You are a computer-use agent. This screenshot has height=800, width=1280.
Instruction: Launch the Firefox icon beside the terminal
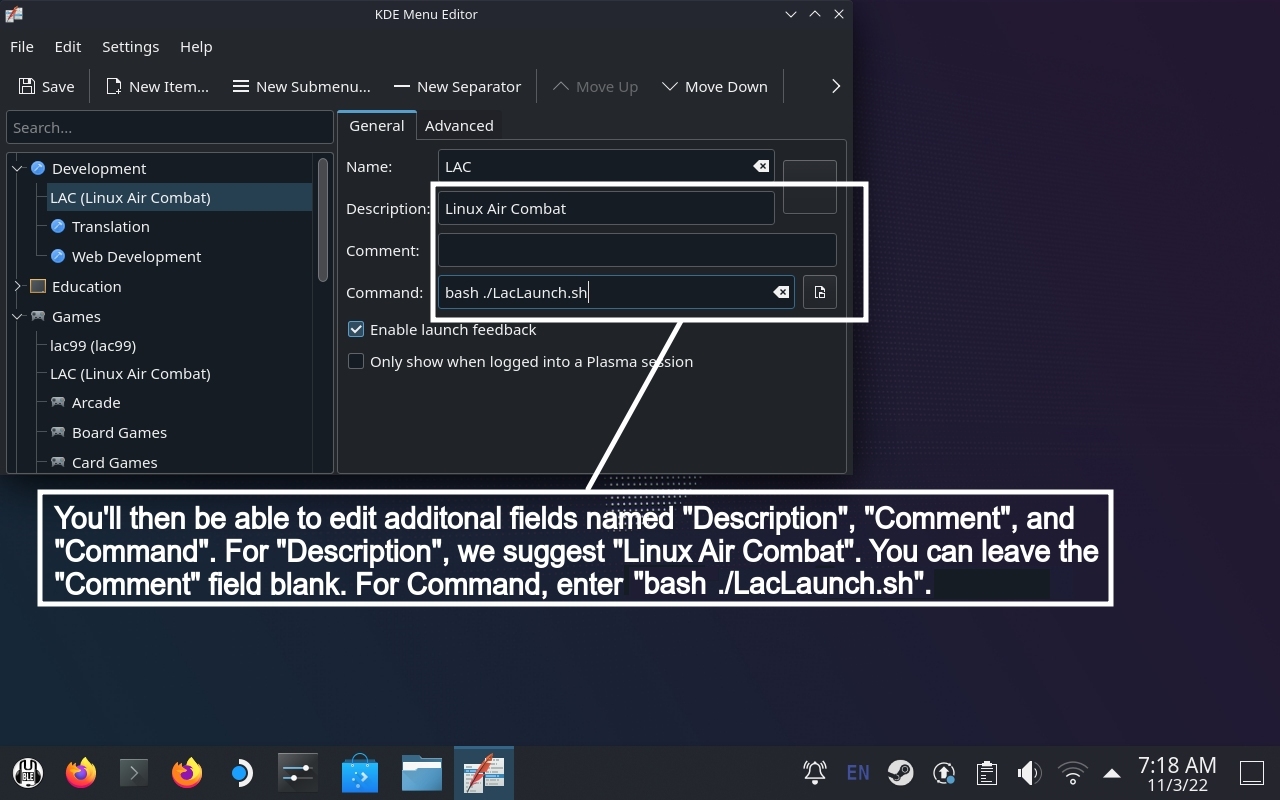point(187,773)
